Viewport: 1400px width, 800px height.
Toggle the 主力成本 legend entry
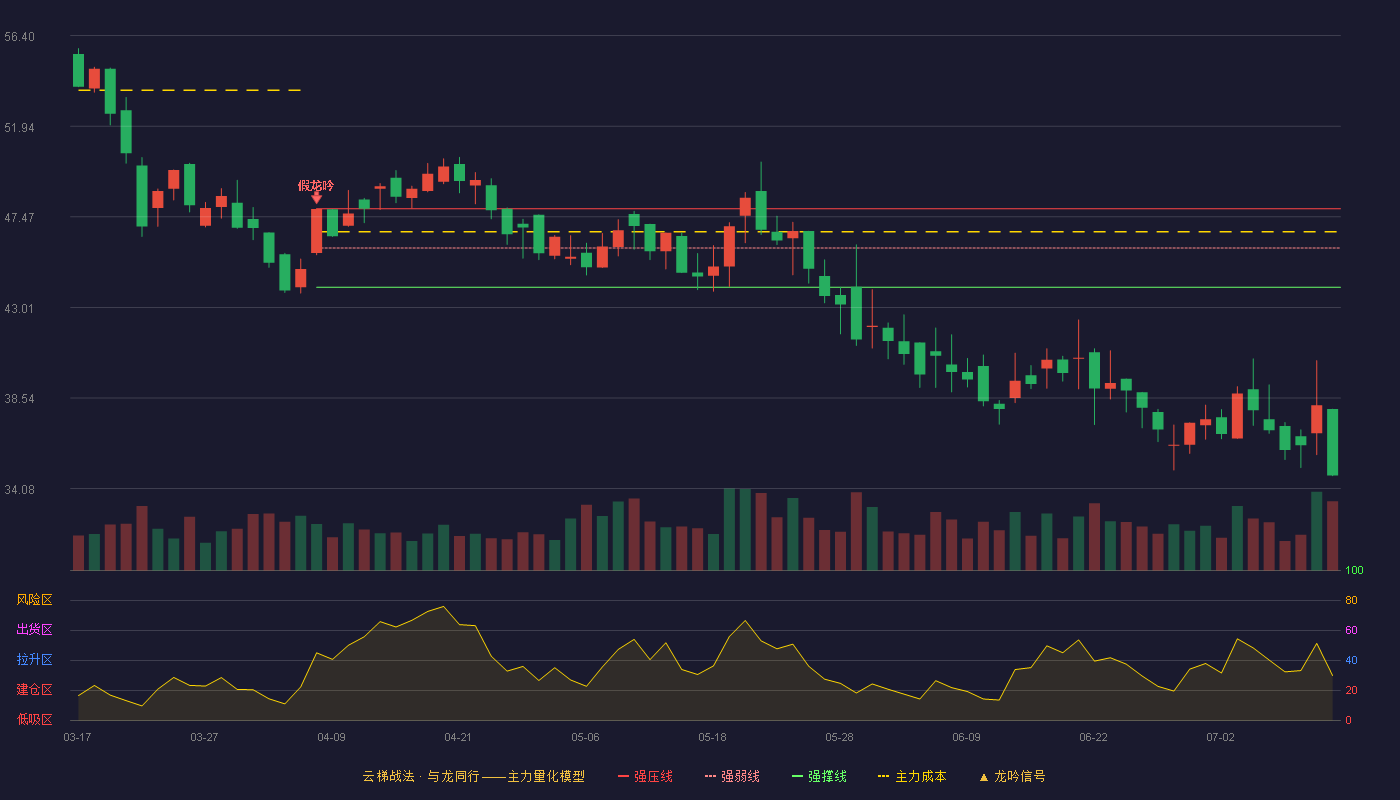coord(912,776)
